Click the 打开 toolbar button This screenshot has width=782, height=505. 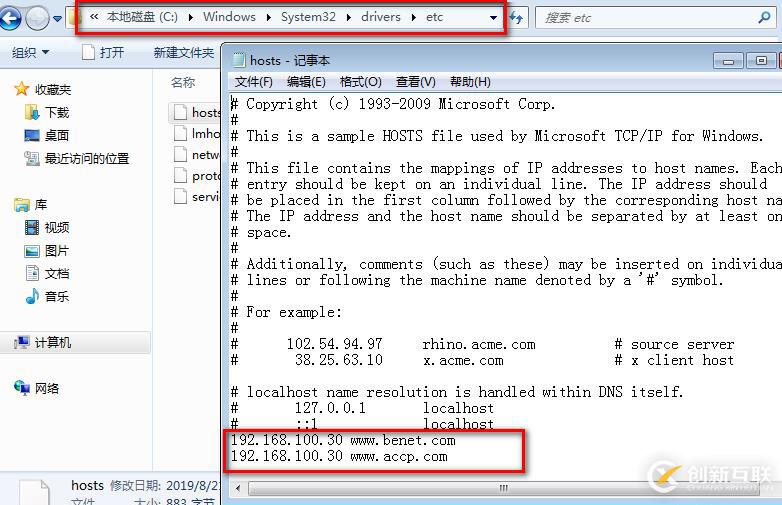[x=103, y=52]
